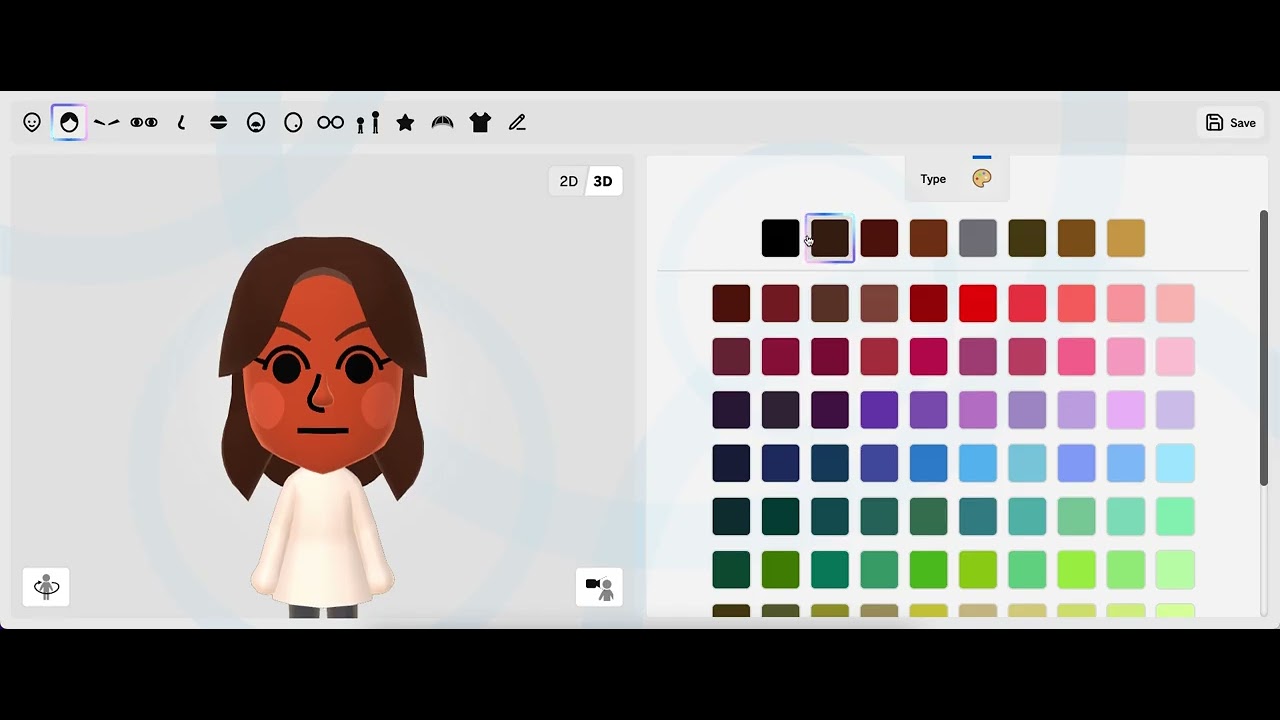Open the t-shirt clothing category
1280x720 pixels.
[480, 122]
